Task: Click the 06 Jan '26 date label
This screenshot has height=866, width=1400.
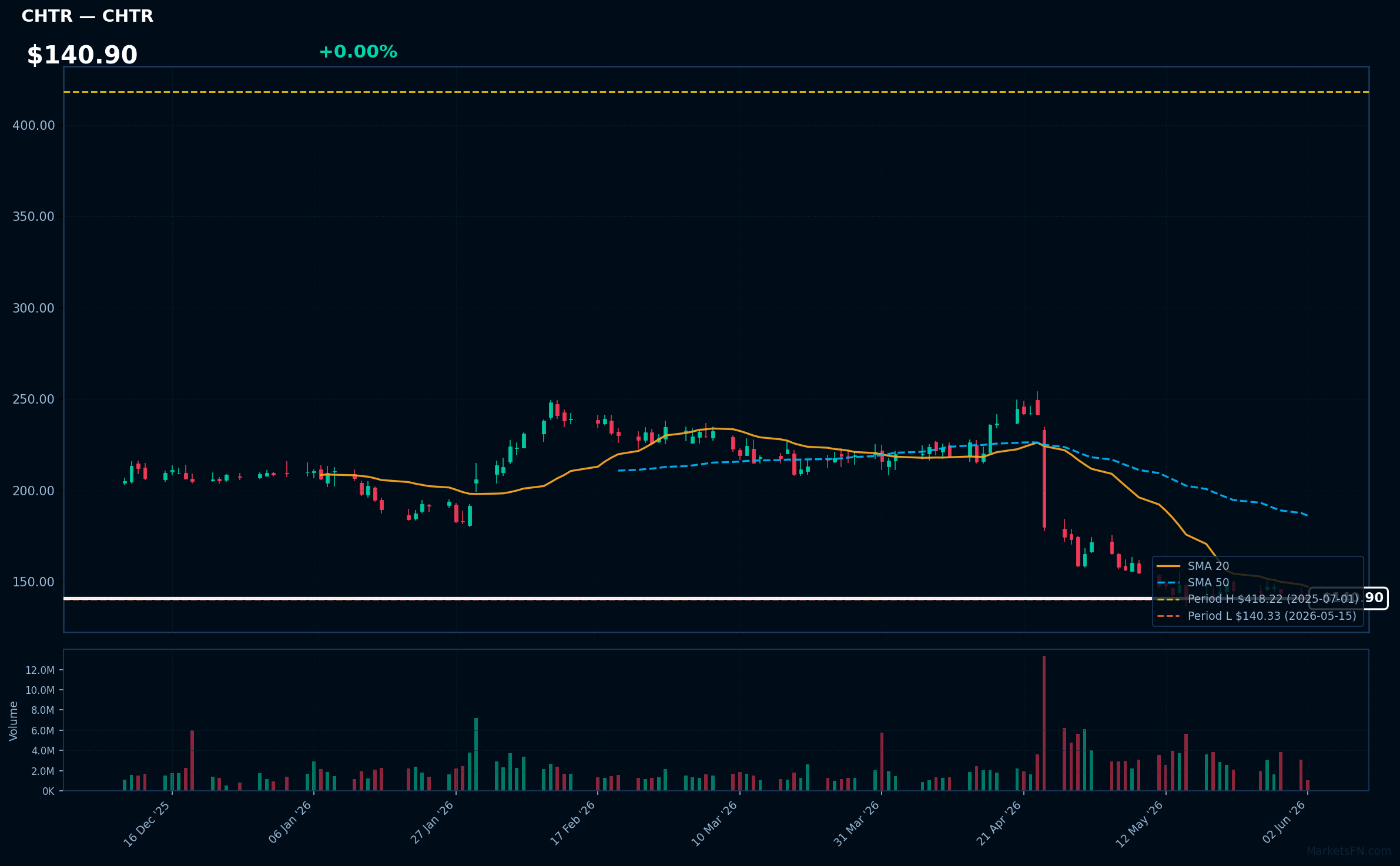Action: 290,823
